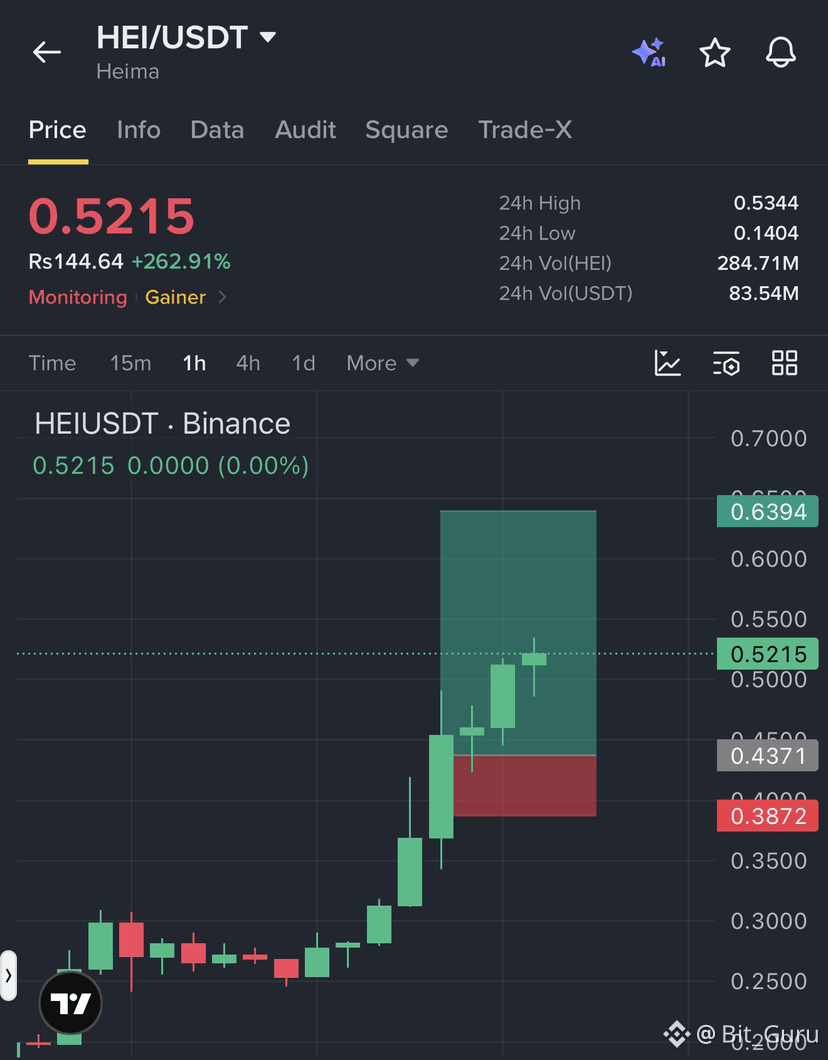Image resolution: width=828 pixels, height=1060 pixels.
Task: Open the AI sparkle assistant icon
Action: [x=648, y=52]
